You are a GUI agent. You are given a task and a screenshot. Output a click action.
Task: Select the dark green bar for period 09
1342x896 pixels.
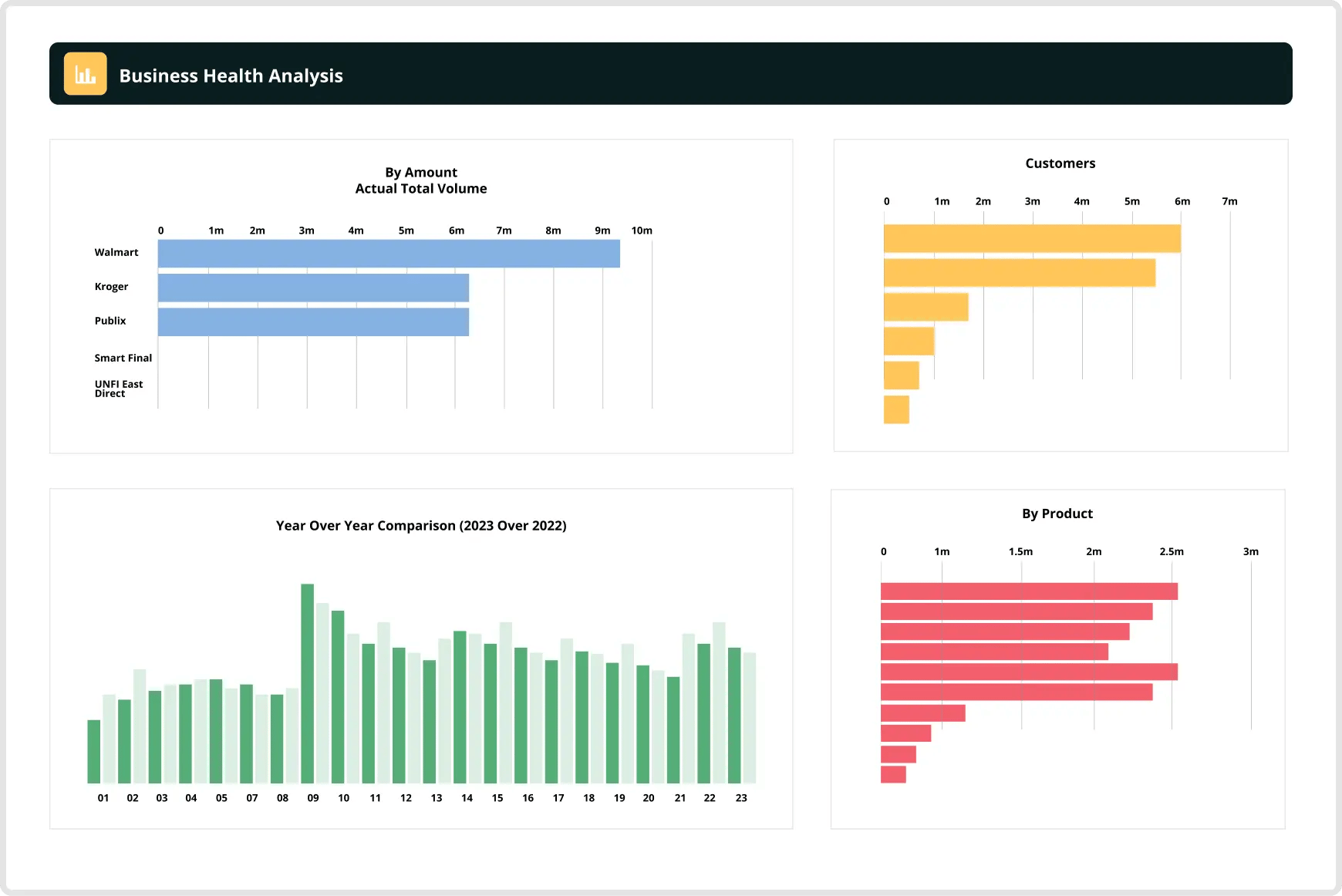(x=307, y=683)
